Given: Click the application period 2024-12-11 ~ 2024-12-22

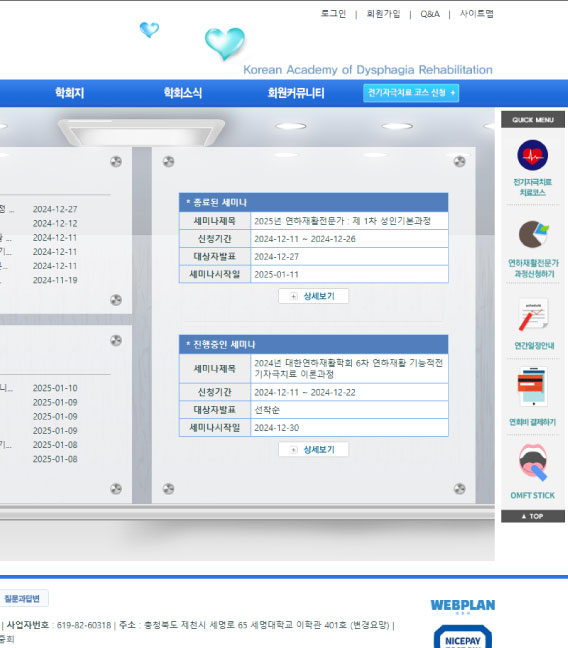Looking at the screenshot, I should pyautogui.click(x=305, y=392).
